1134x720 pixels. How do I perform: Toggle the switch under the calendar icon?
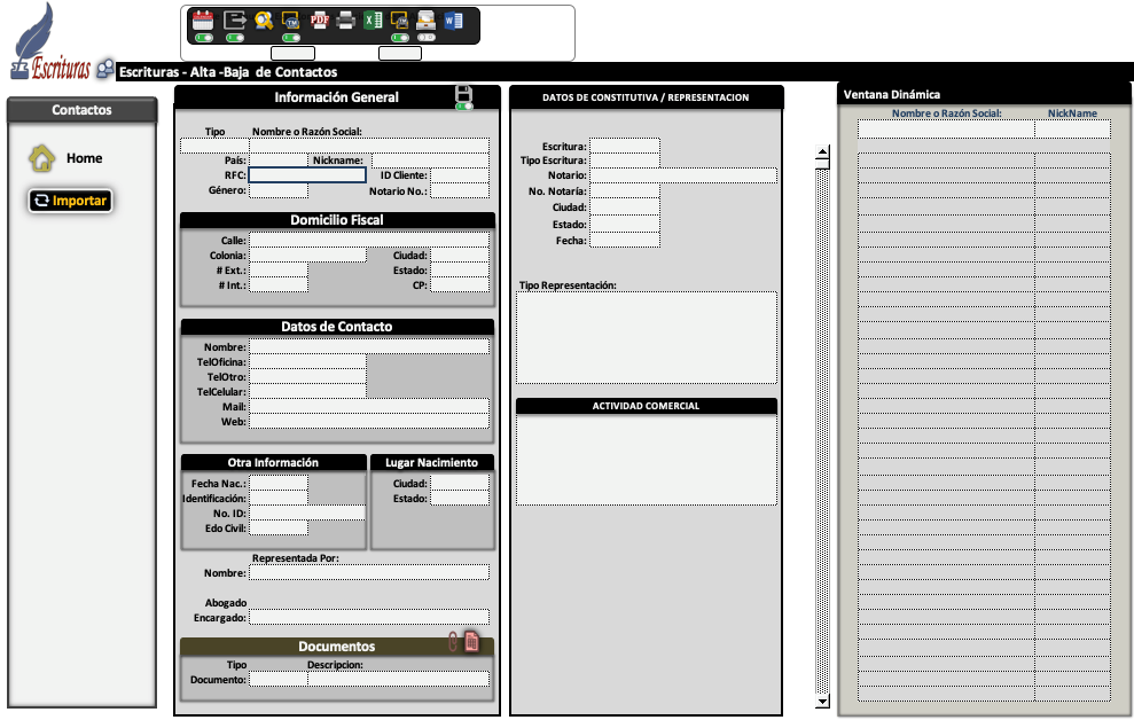coord(203,38)
